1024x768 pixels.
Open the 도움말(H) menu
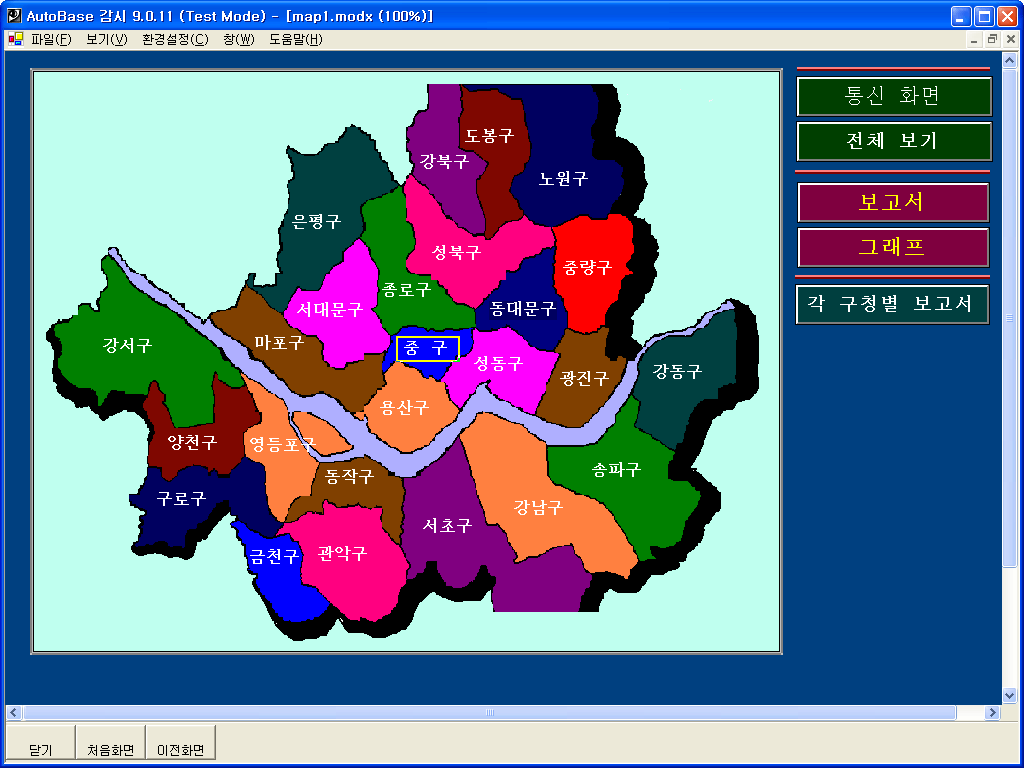296,39
